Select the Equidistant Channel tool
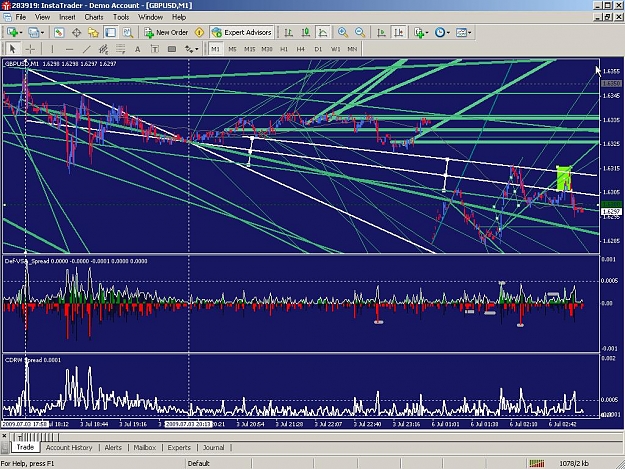 coord(104,49)
